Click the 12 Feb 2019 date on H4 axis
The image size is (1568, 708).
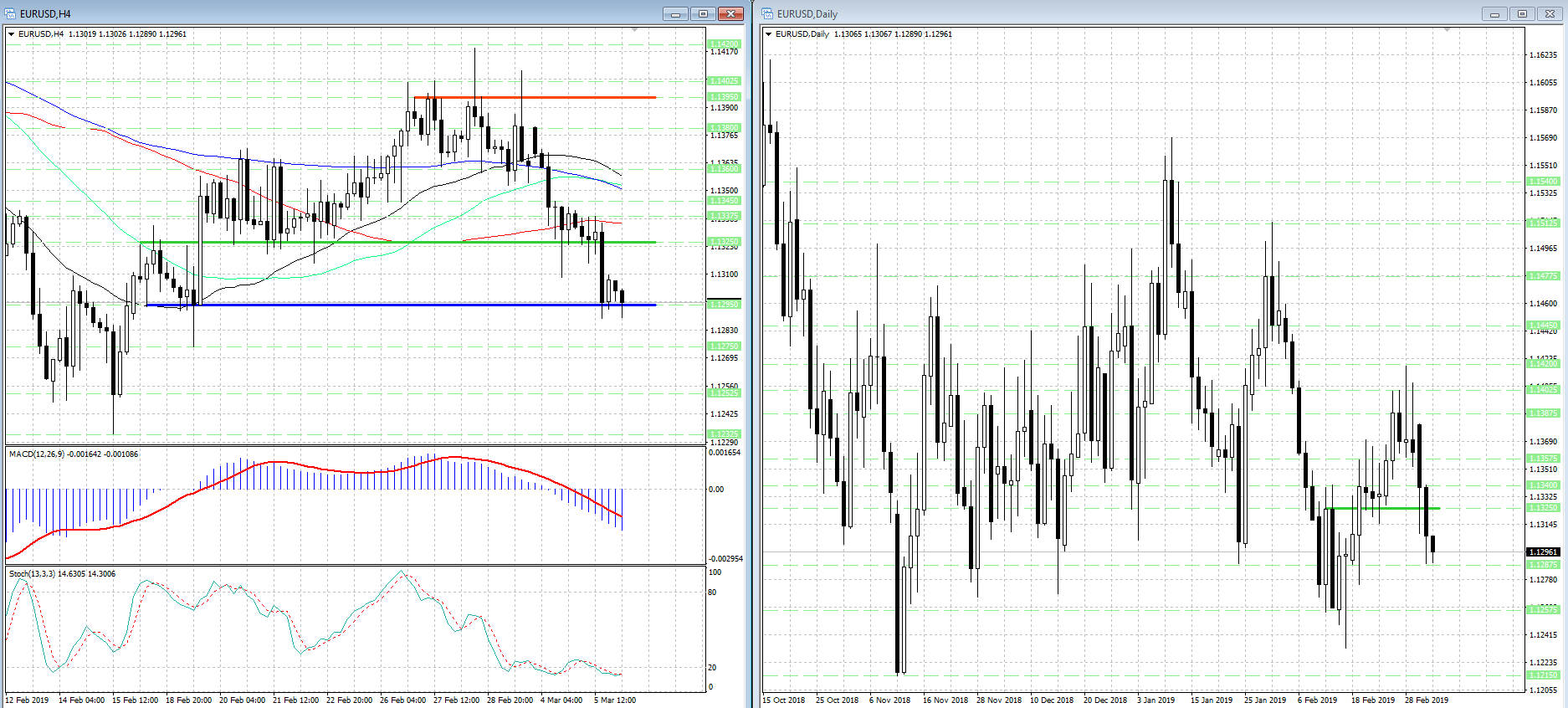(x=27, y=700)
